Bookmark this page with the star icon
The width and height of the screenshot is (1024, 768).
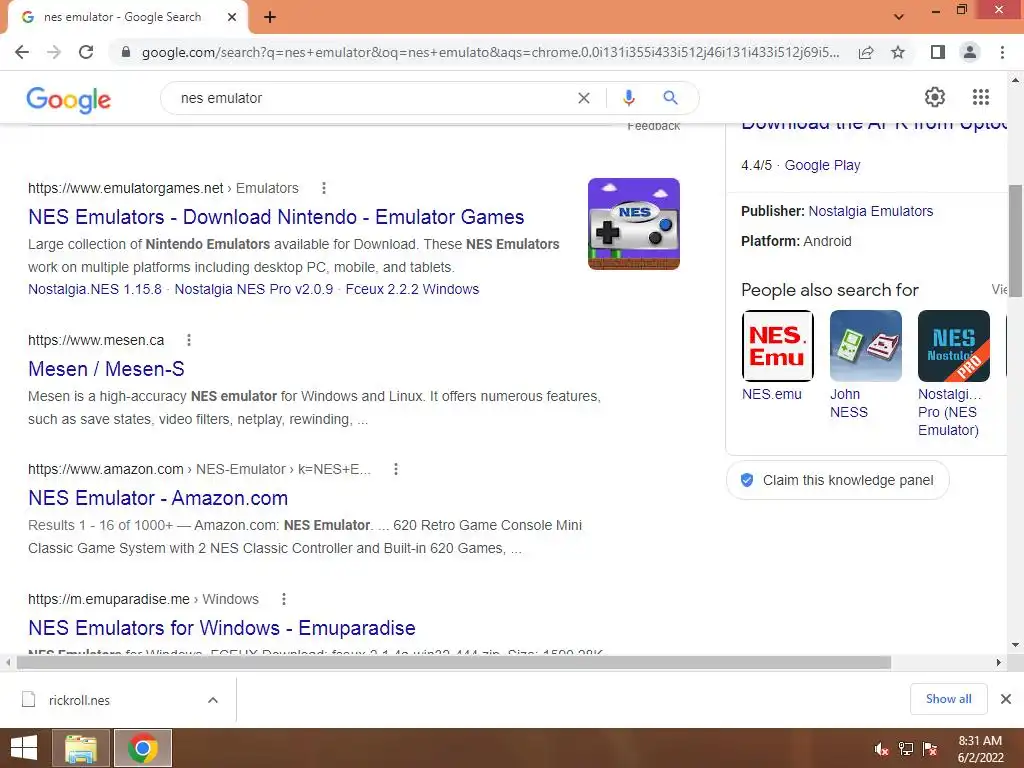click(898, 52)
